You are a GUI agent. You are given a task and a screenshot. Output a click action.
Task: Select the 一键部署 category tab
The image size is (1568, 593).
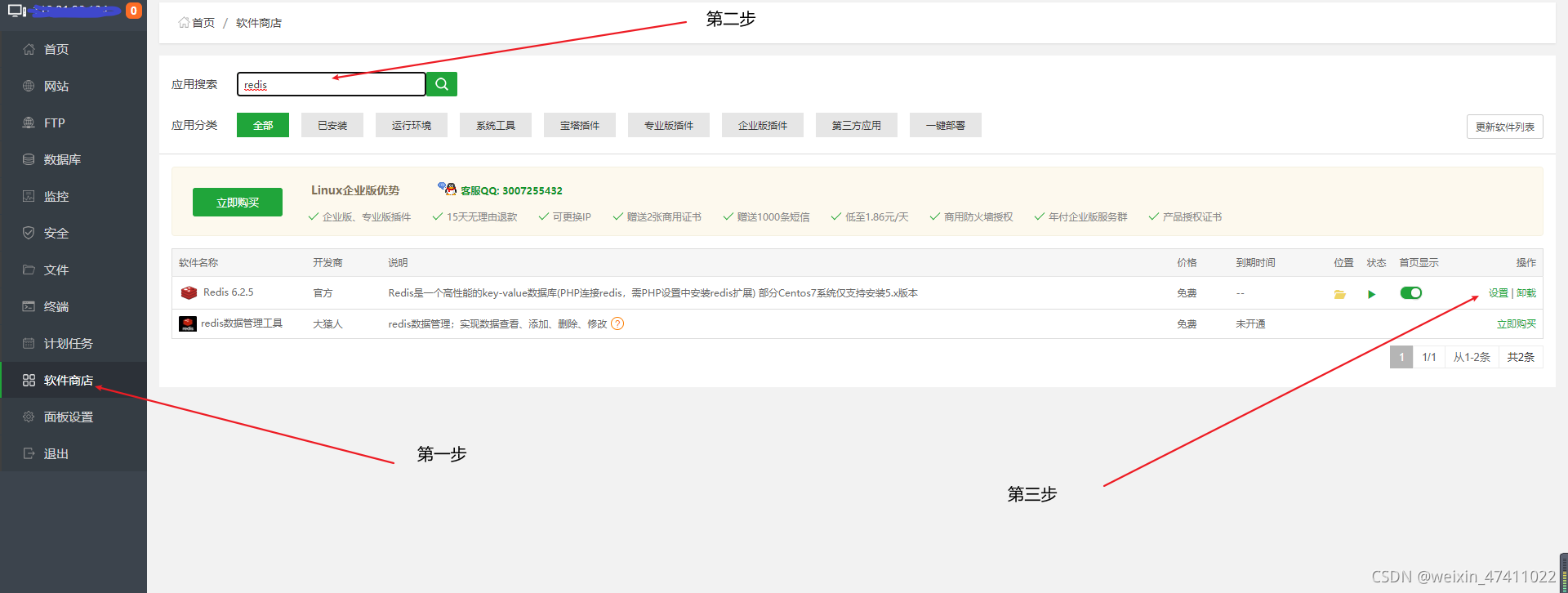(946, 125)
